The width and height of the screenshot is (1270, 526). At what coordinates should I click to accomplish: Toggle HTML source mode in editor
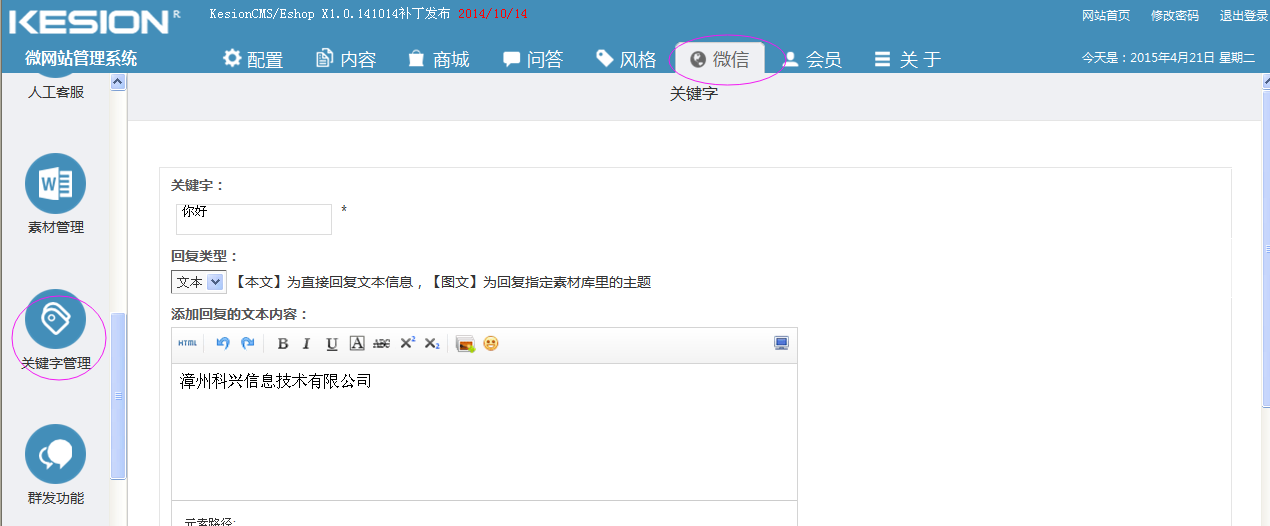pyautogui.click(x=187, y=344)
